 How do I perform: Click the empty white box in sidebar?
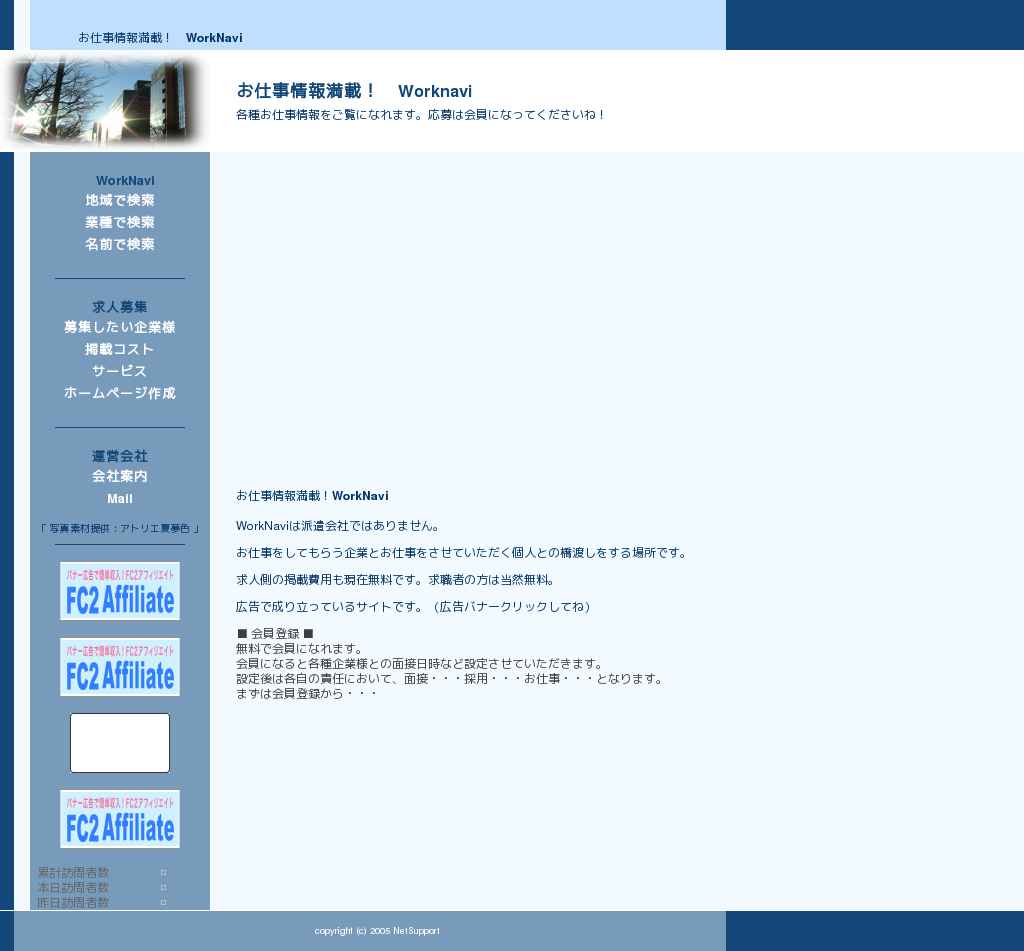click(120, 743)
